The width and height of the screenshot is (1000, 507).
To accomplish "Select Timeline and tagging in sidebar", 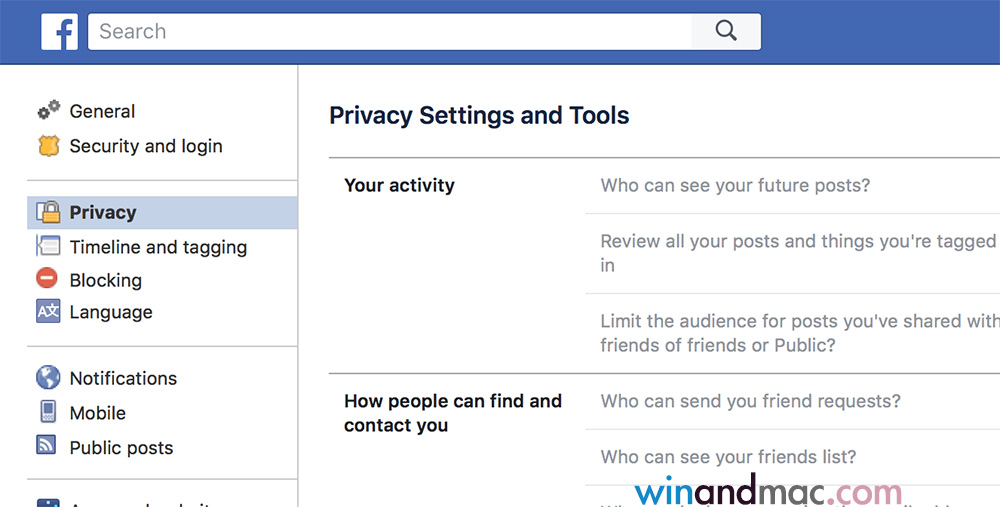I will pyautogui.click(x=158, y=247).
